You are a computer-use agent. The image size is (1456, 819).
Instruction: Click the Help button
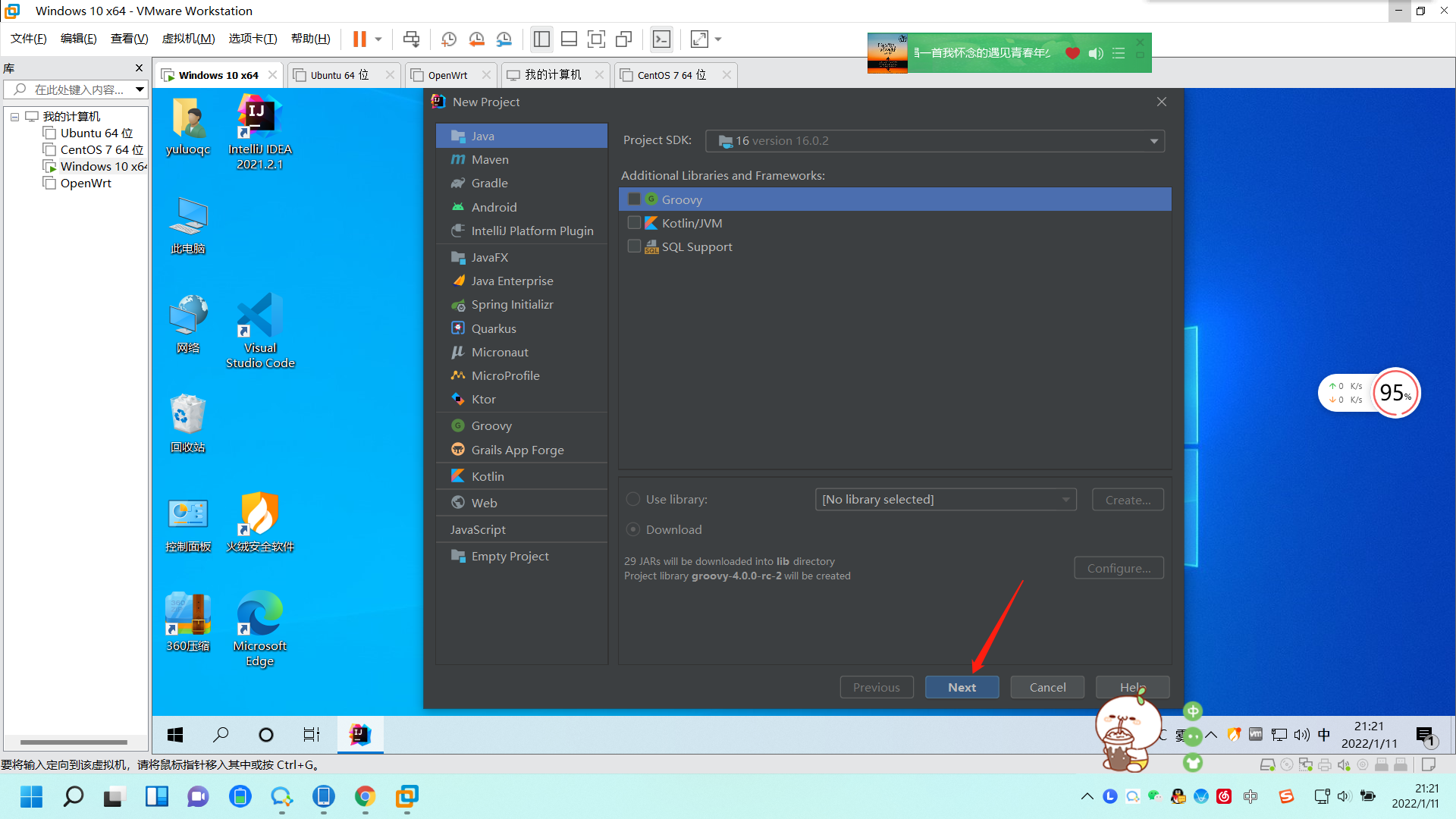tap(1133, 687)
